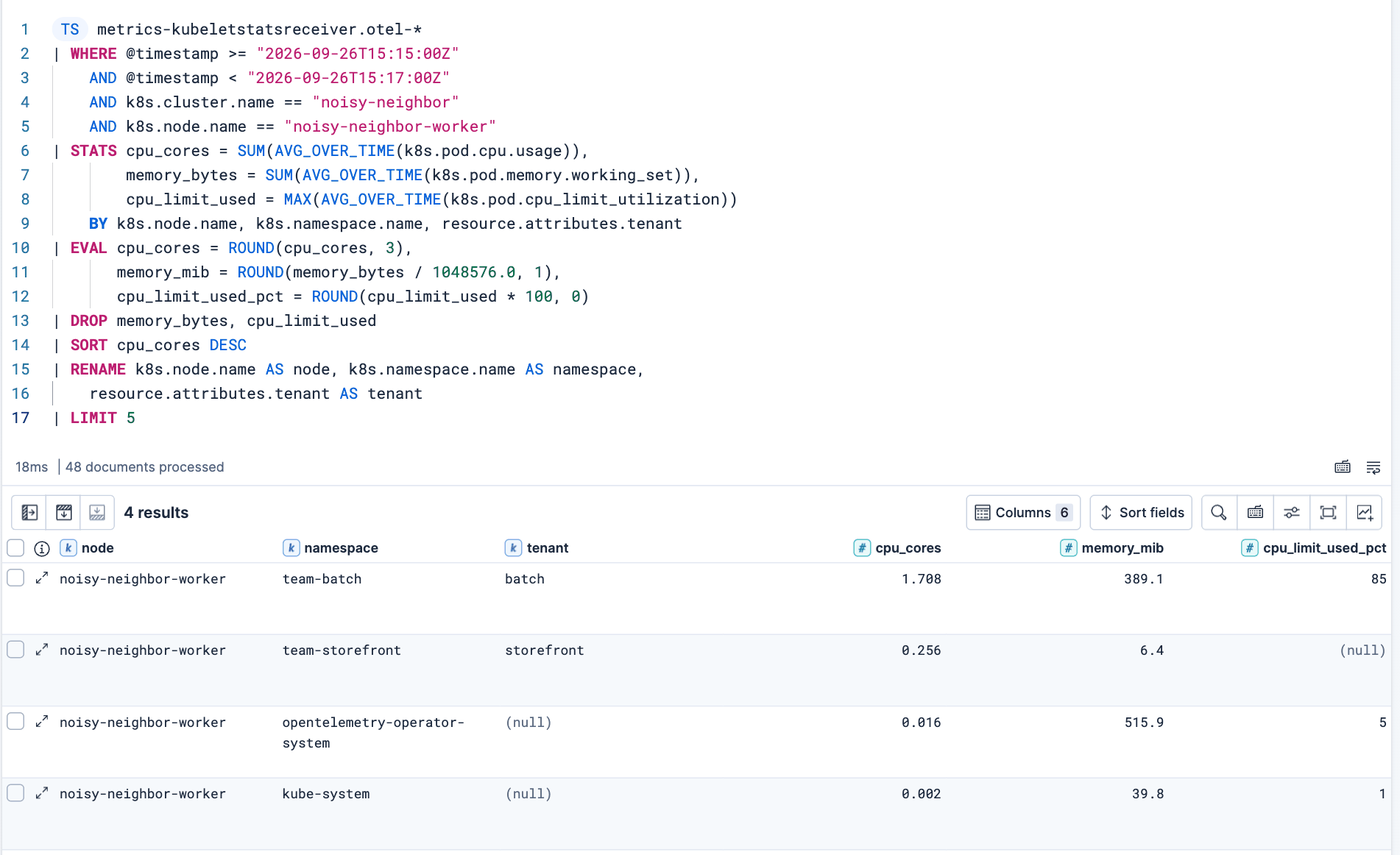The image size is (1400, 855).
Task: Click the add-chart icon in results toolbar
Action: [1365, 513]
